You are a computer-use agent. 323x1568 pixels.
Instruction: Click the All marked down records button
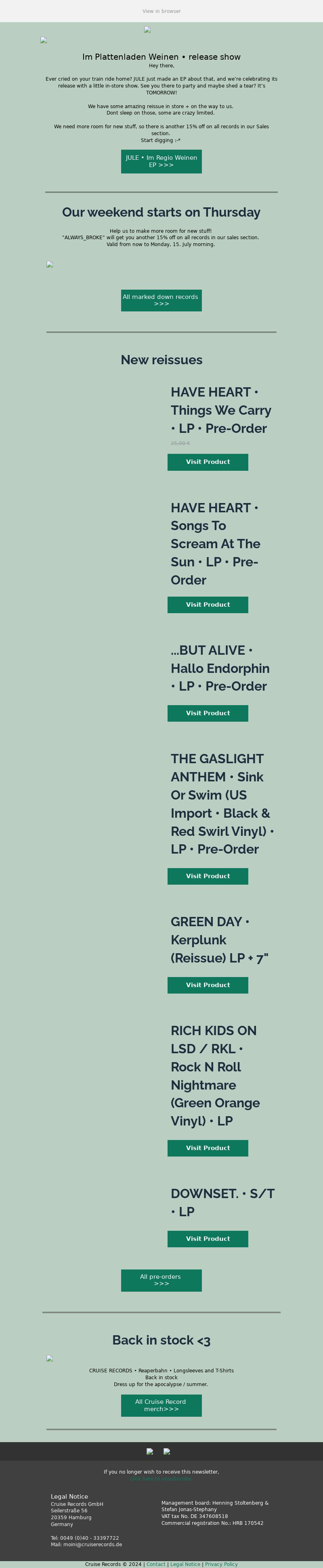[161, 300]
